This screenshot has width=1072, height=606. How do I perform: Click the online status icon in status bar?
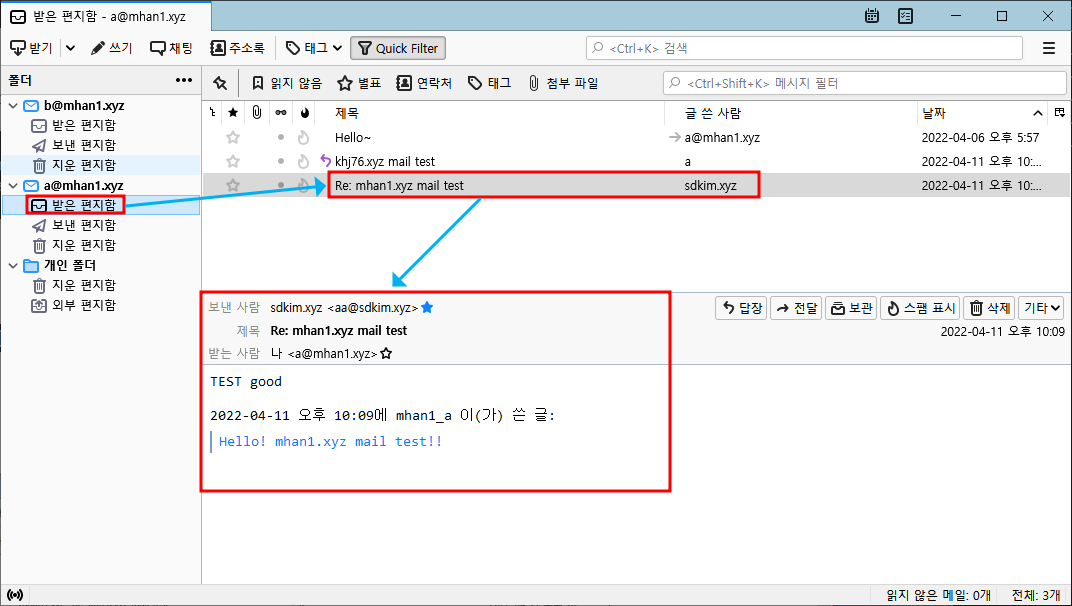(x=15, y=595)
